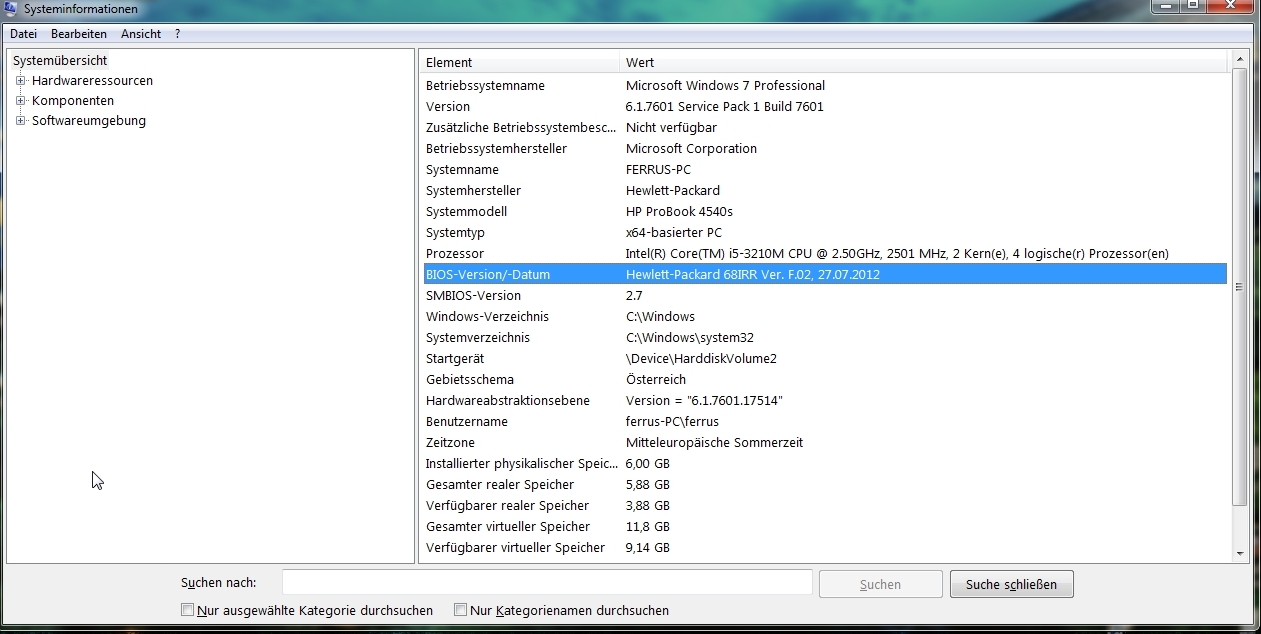Click the Suchen button
Screen dimensions: 1261x634
tap(880, 584)
